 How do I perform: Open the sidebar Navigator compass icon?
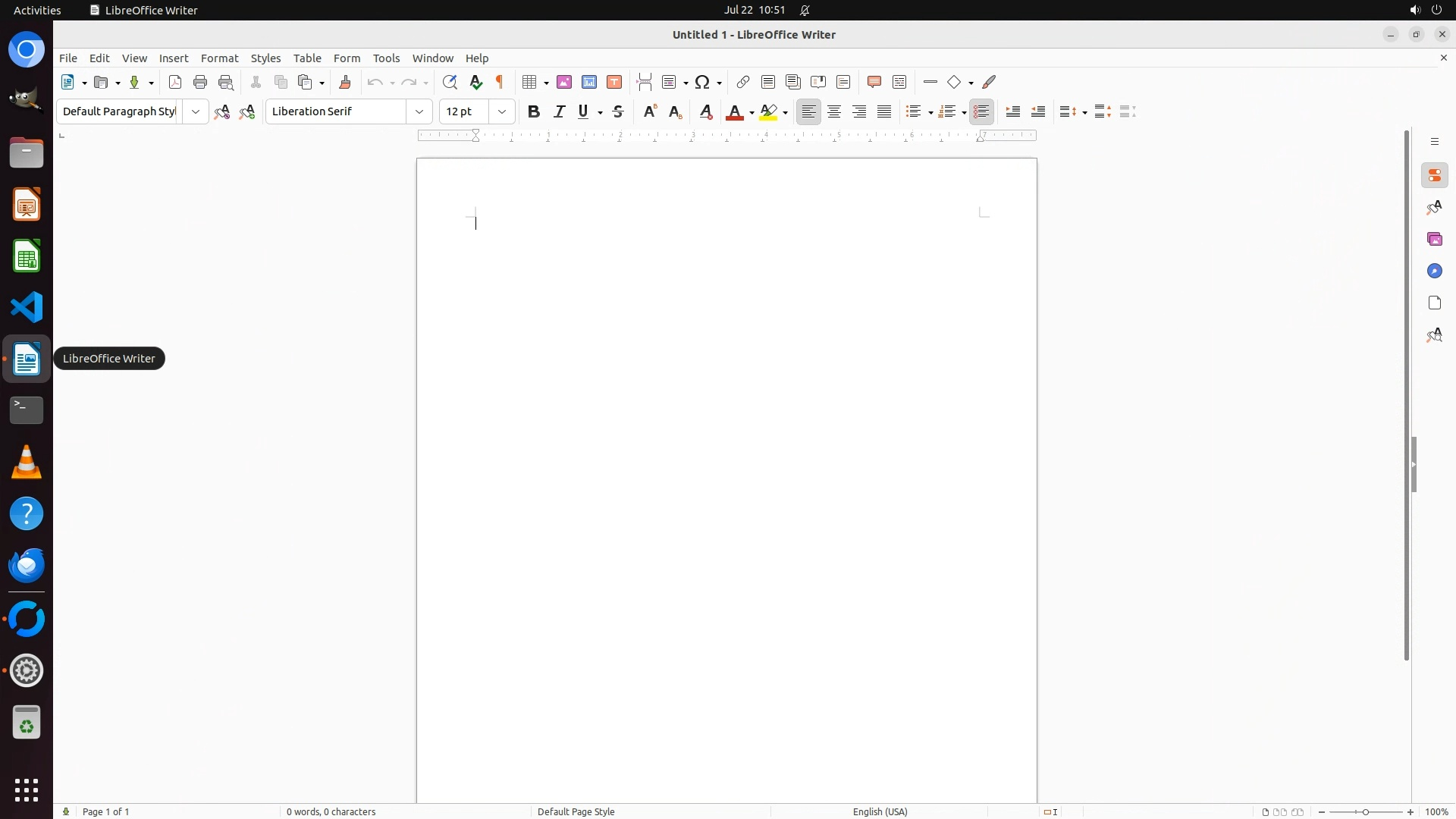(1434, 271)
